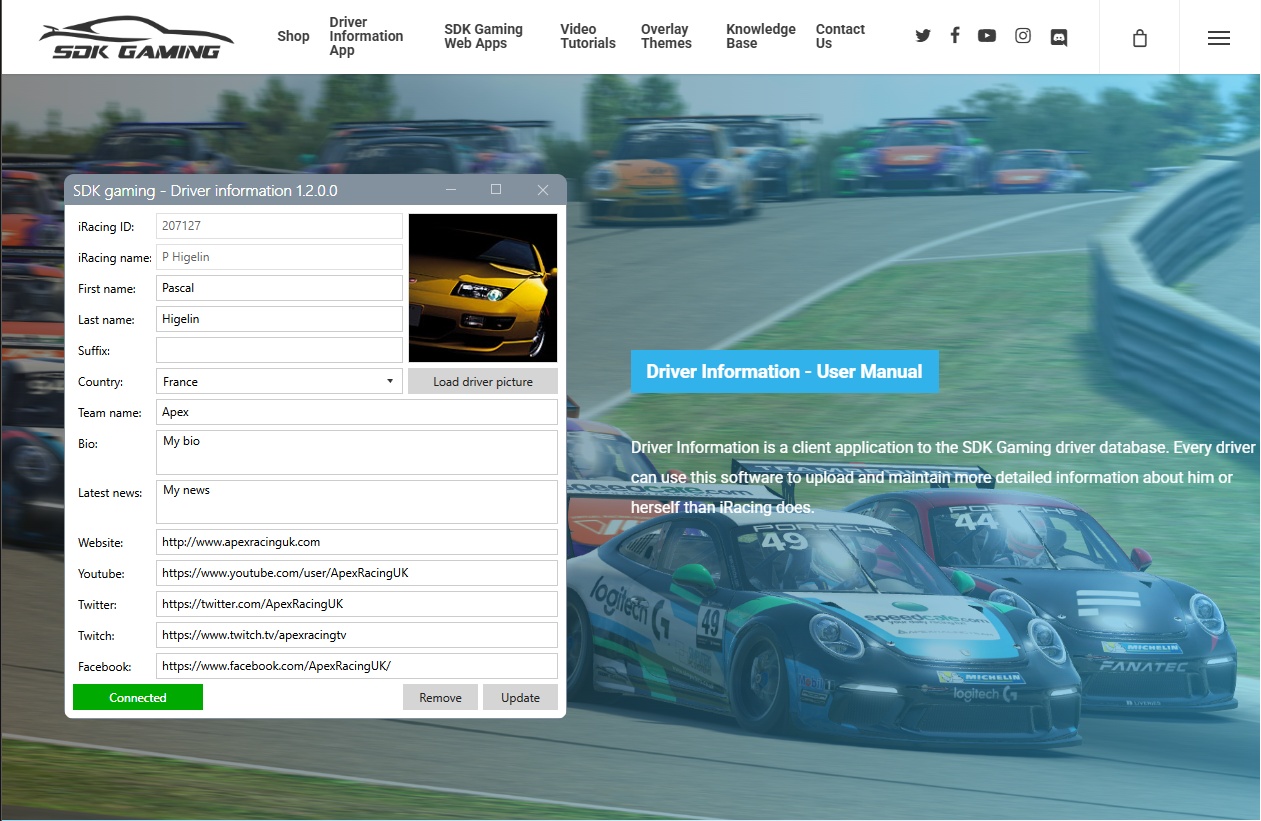Open the shopping bag cart
The height and width of the screenshot is (821, 1261).
[x=1140, y=38]
